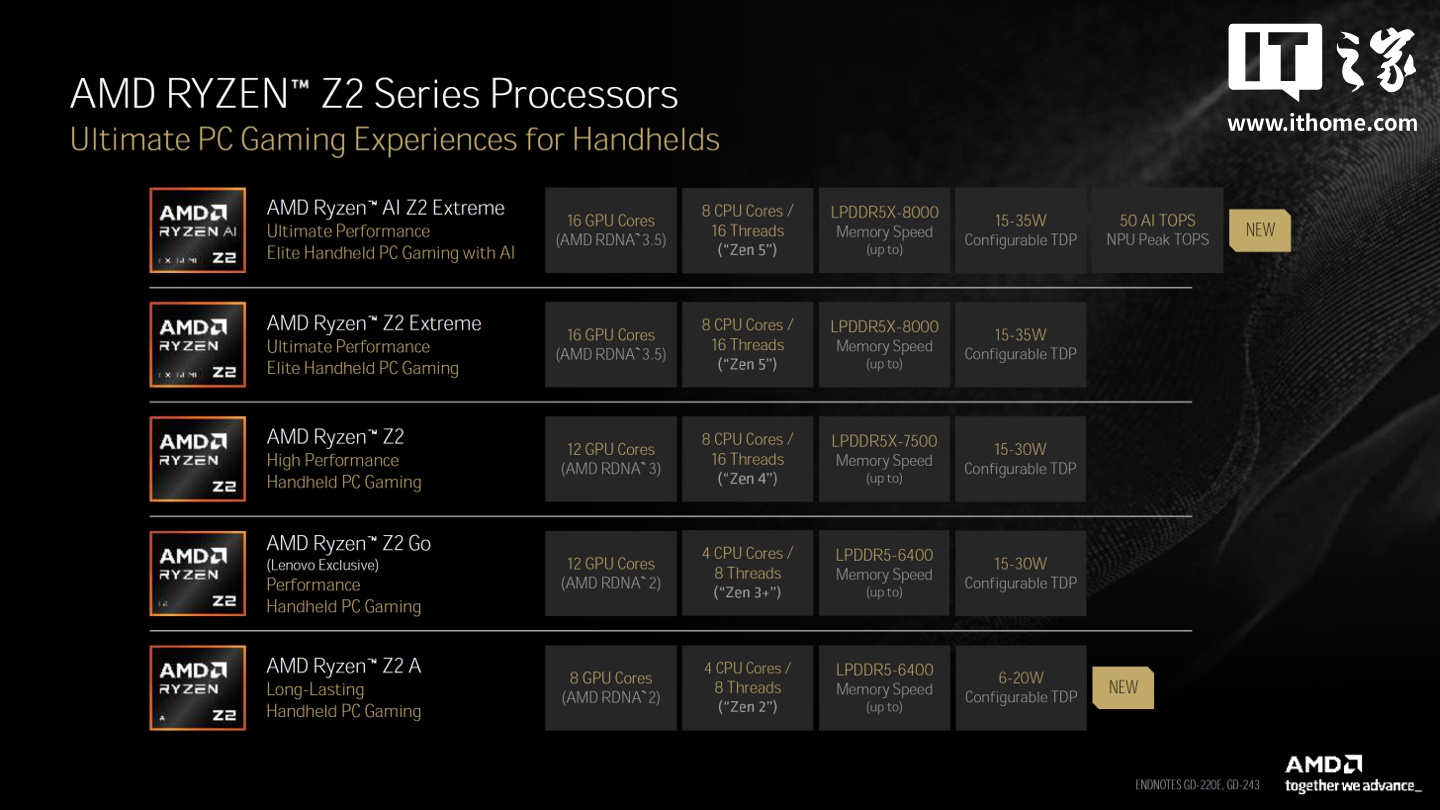
Task: Click the AMD together we advance logo
Action: pyautogui.click(x=1352, y=774)
